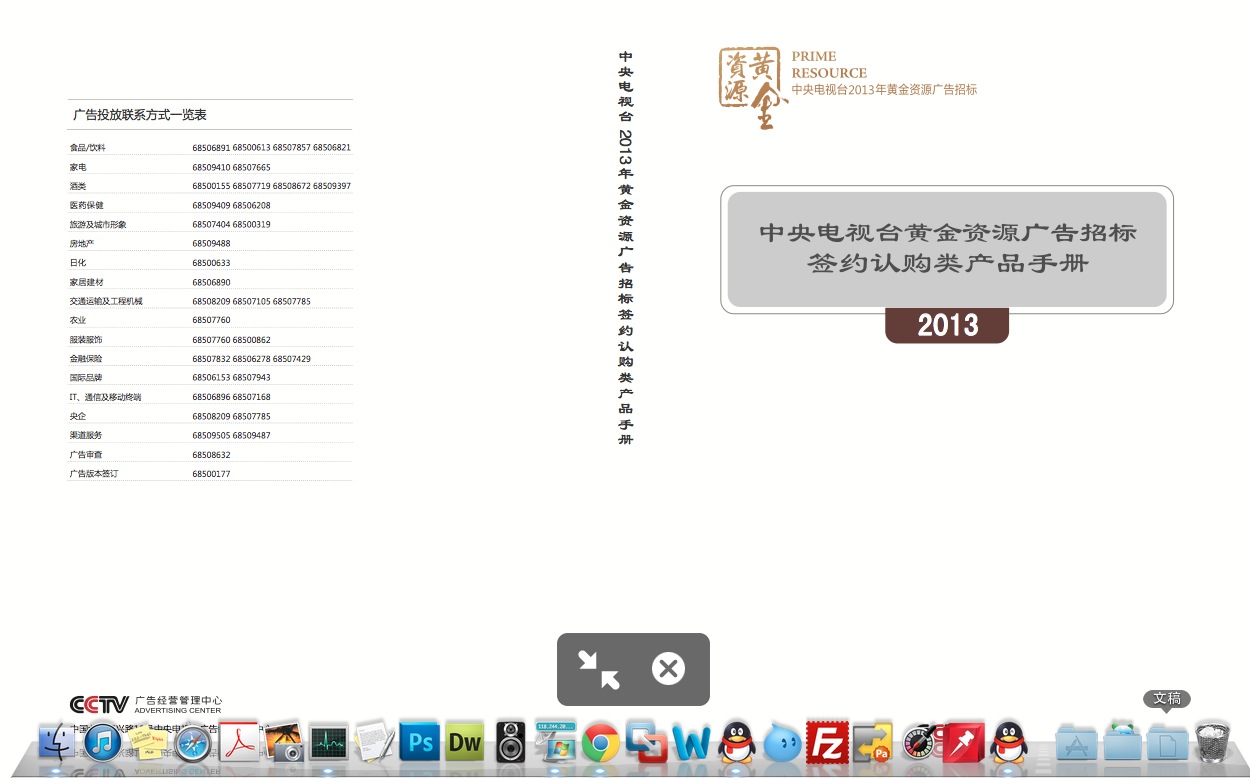Click 中央电视台2013年黄金资源广告招标 caption
Screen dimensions: 1250x778
(x=884, y=89)
